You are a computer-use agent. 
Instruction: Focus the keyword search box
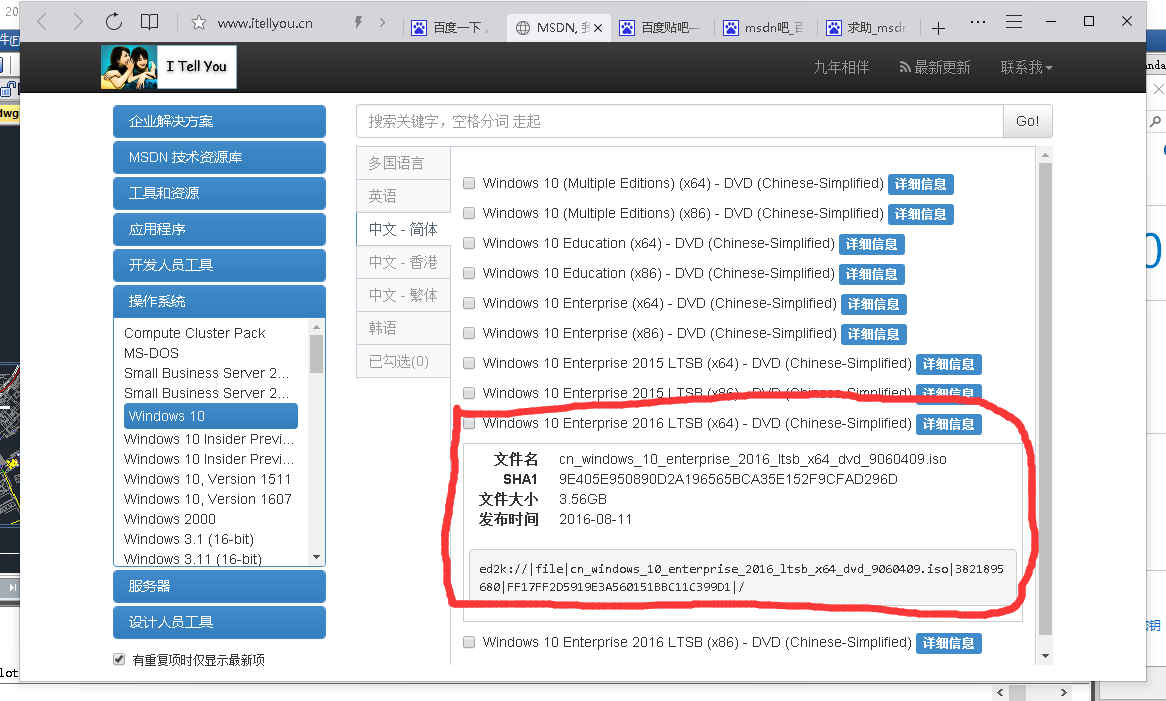(x=679, y=121)
